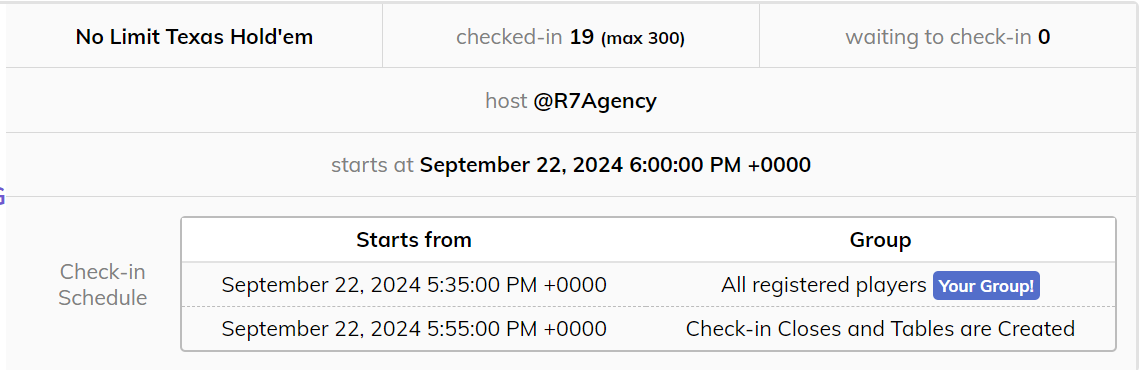
Task: Click the Starts from column header
Action: [x=414, y=240]
